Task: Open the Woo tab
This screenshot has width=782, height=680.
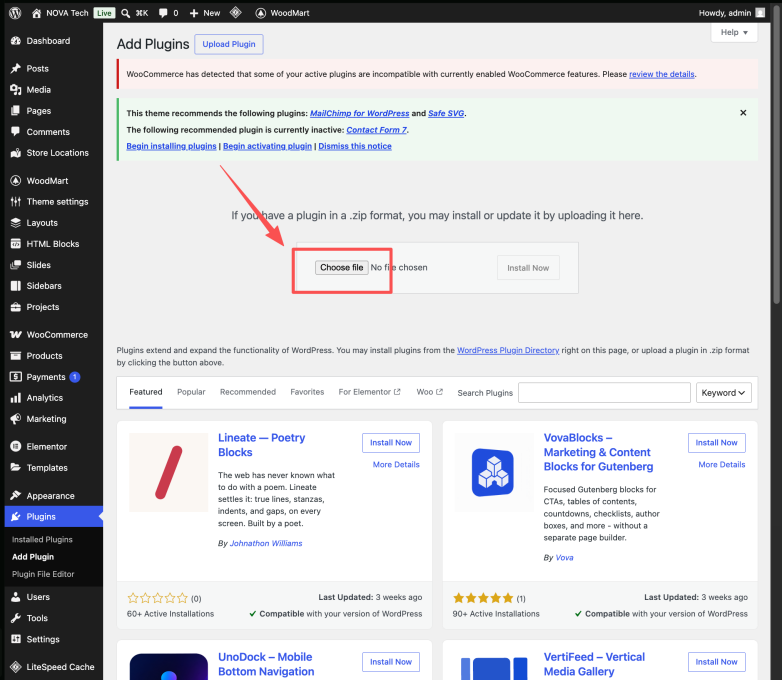Action: point(429,392)
